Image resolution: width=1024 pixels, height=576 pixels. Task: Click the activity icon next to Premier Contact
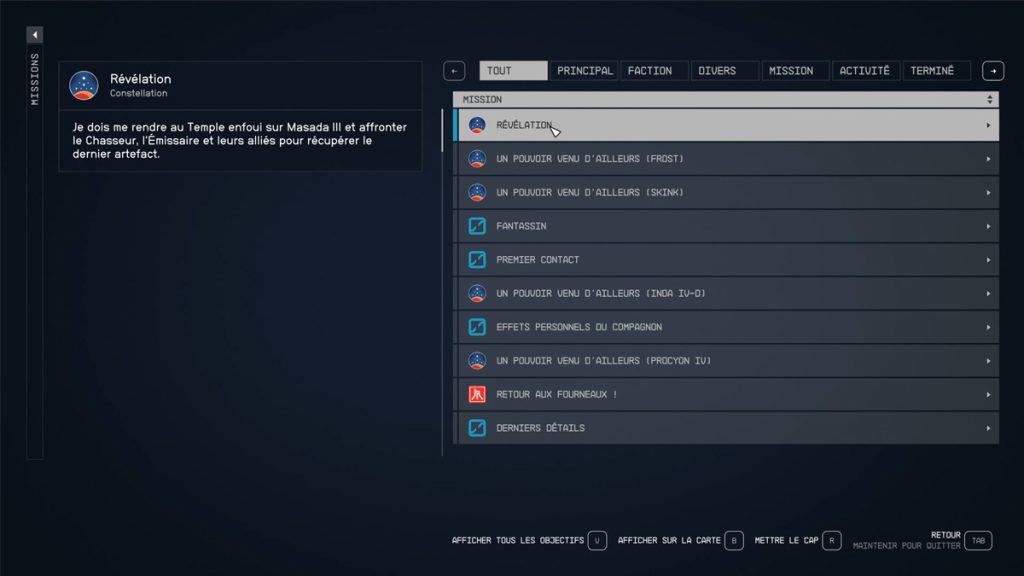pyautogui.click(x=475, y=259)
